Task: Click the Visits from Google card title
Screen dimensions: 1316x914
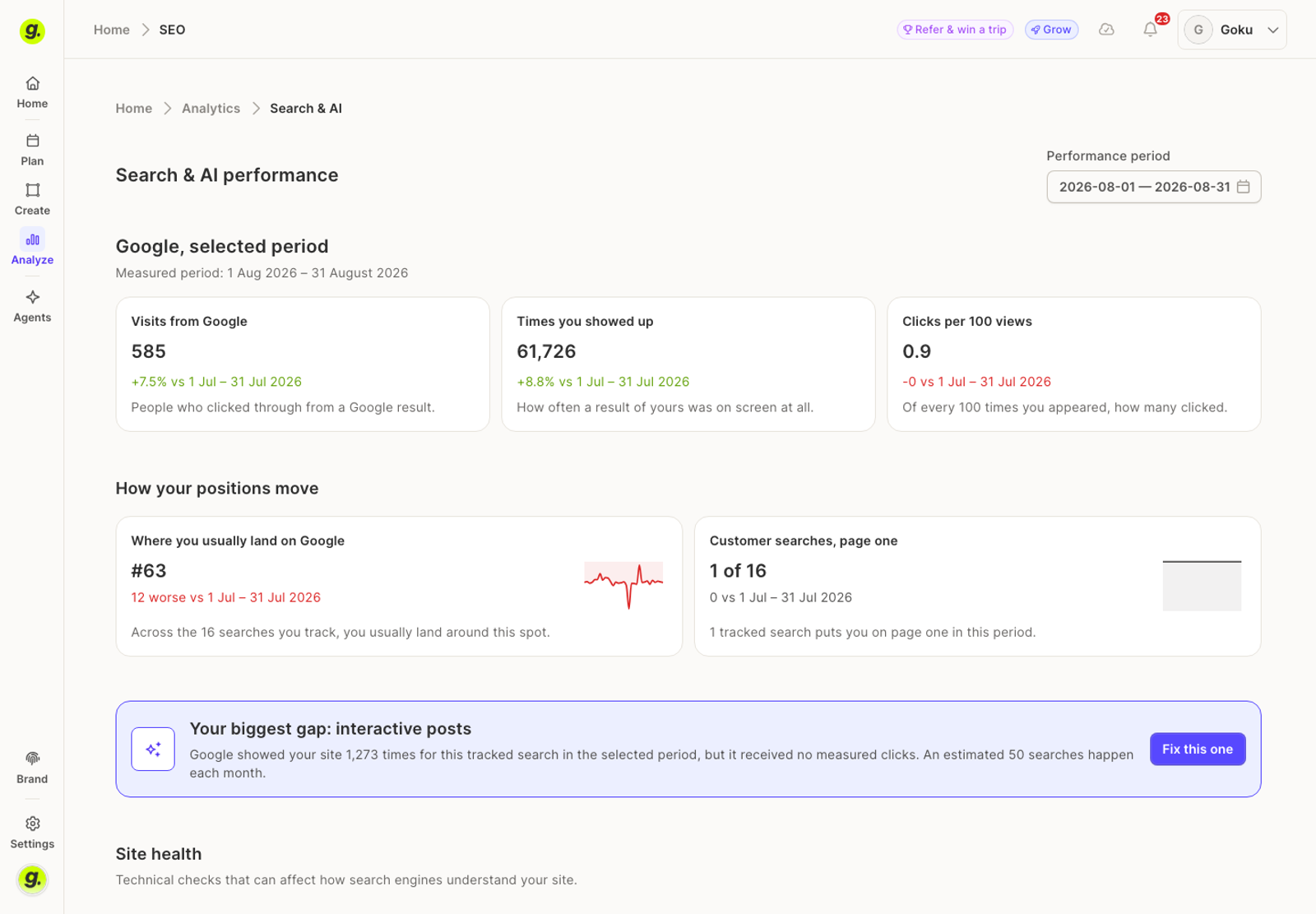Action: click(189, 322)
